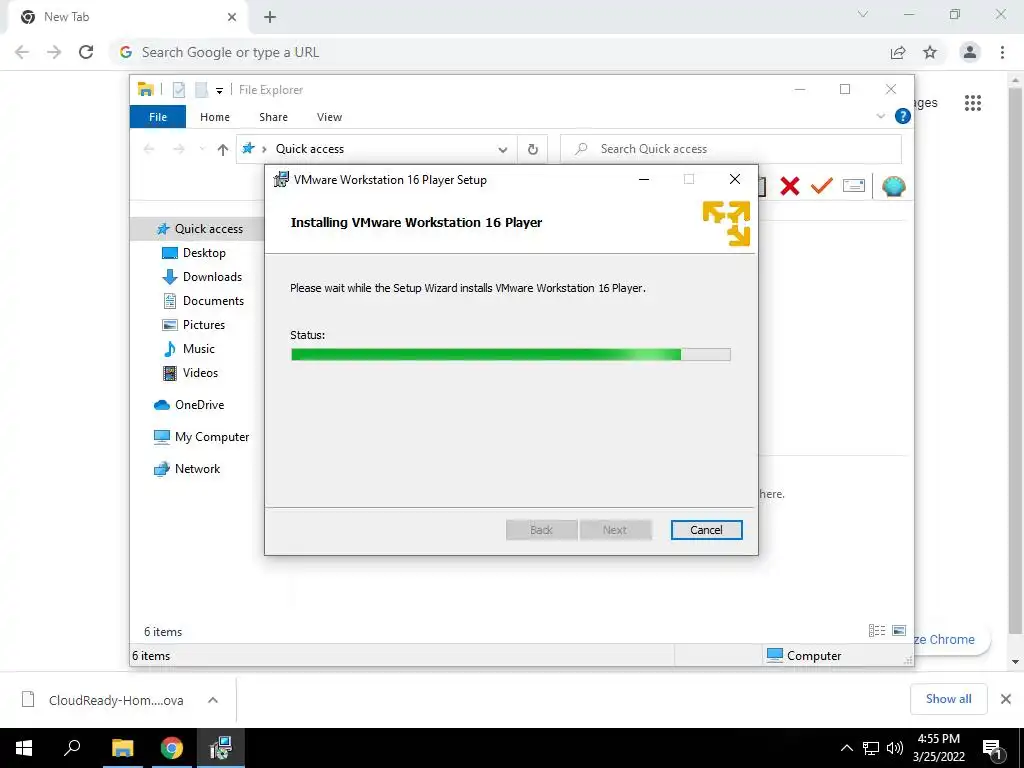Open Customize Quick Access Toolbar dropdown
1024x768 pixels.
pos(219,91)
